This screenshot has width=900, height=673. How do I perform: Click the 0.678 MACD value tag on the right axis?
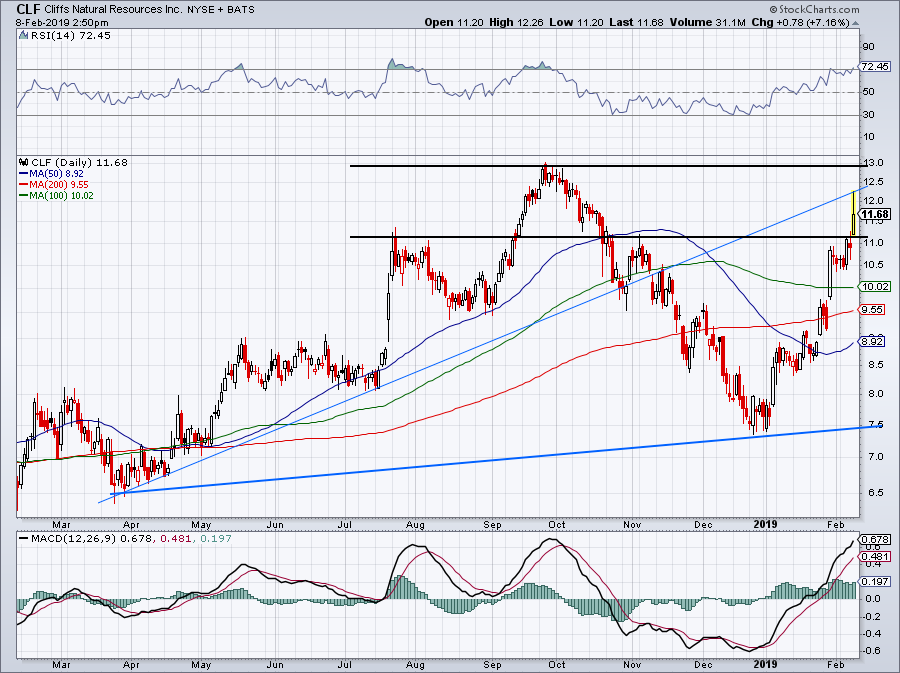[875, 539]
